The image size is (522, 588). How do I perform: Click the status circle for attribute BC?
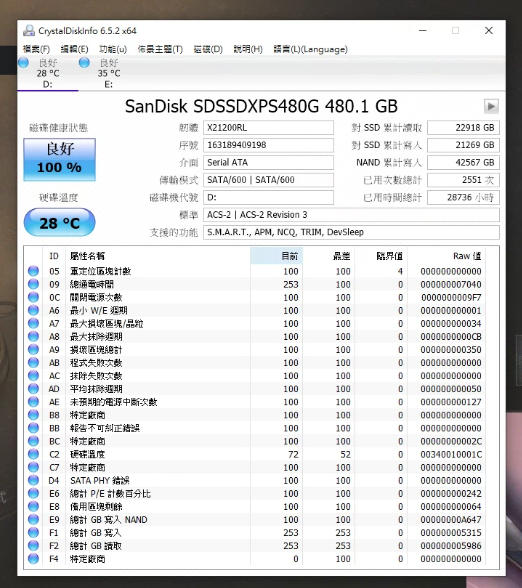(33, 441)
